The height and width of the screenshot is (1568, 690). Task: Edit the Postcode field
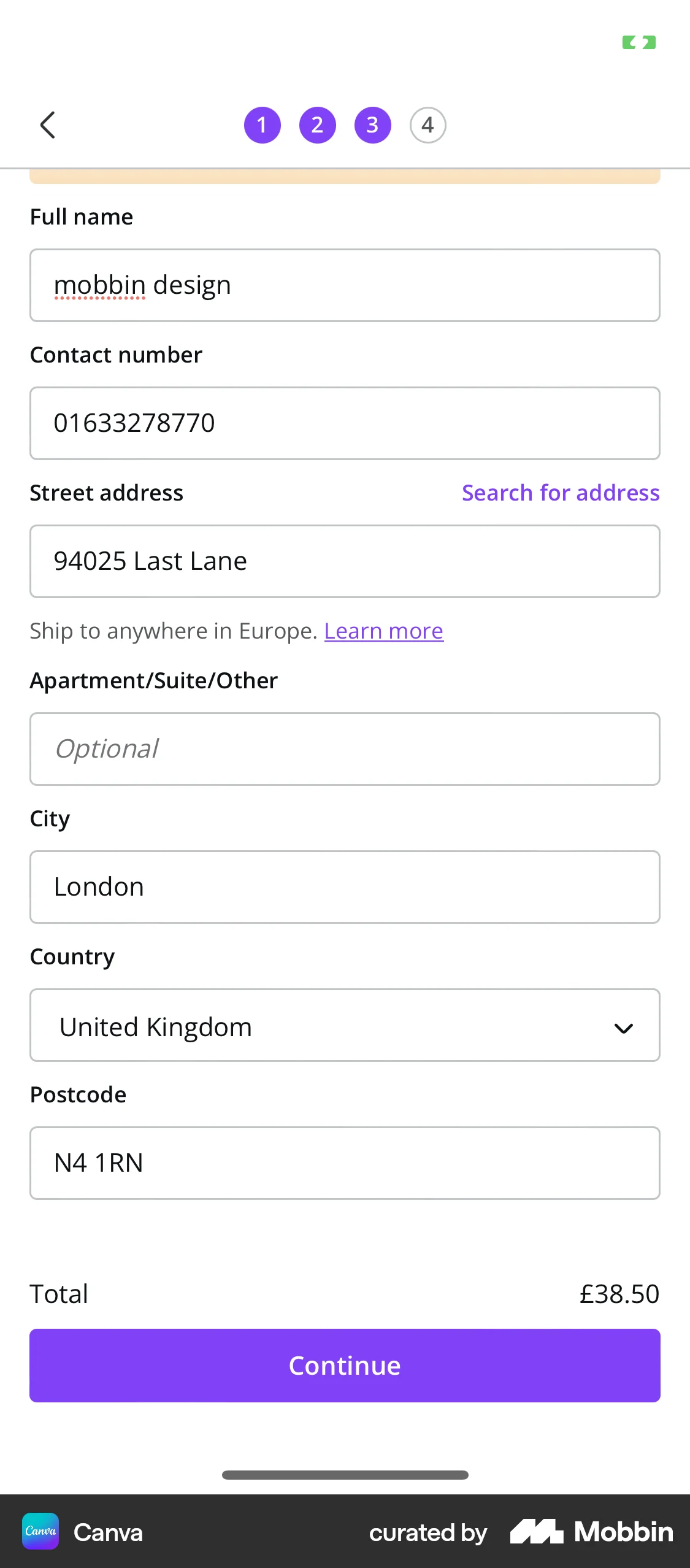[345, 1163]
